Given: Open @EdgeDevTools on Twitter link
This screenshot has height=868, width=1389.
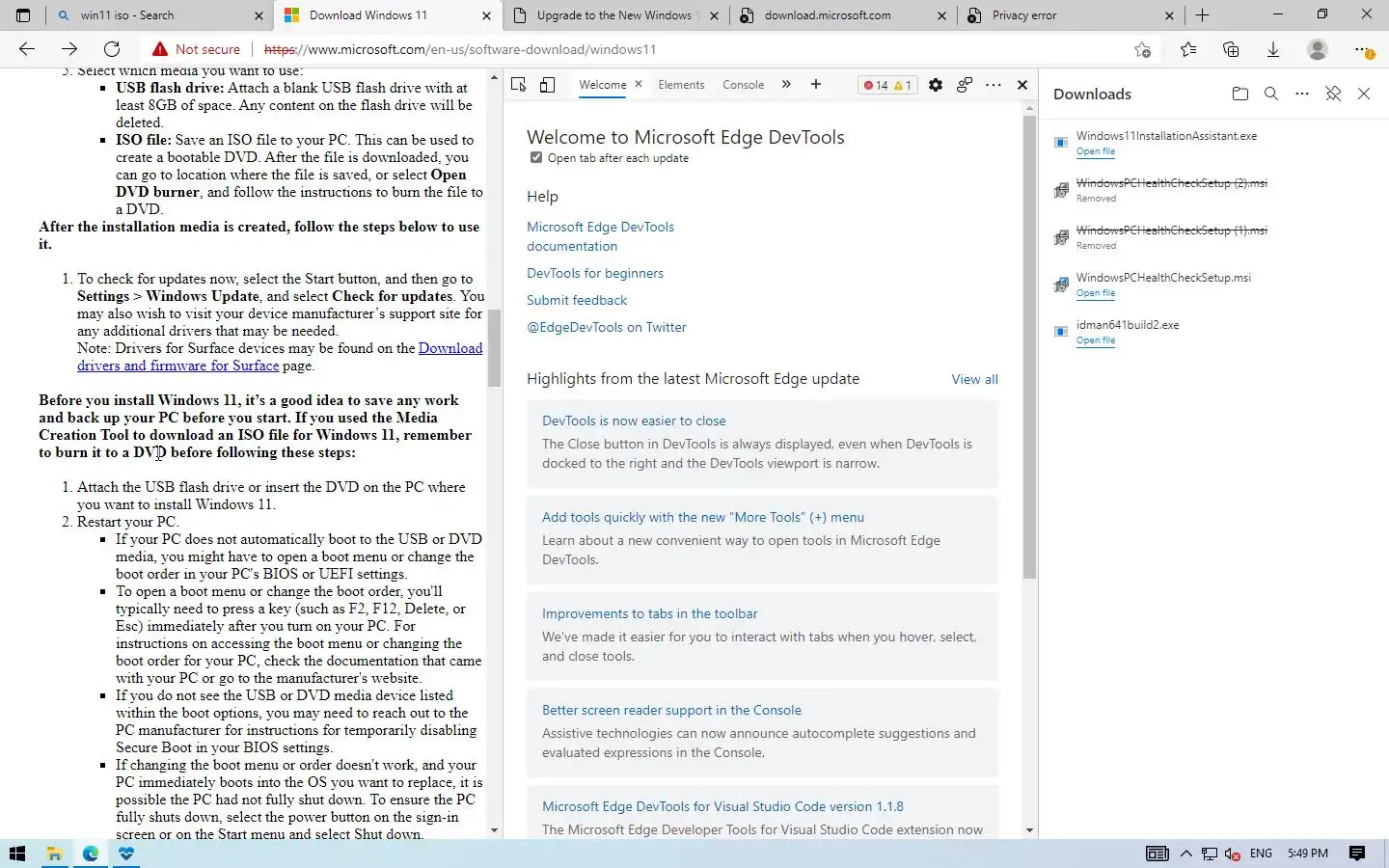Looking at the screenshot, I should (607, 327).
